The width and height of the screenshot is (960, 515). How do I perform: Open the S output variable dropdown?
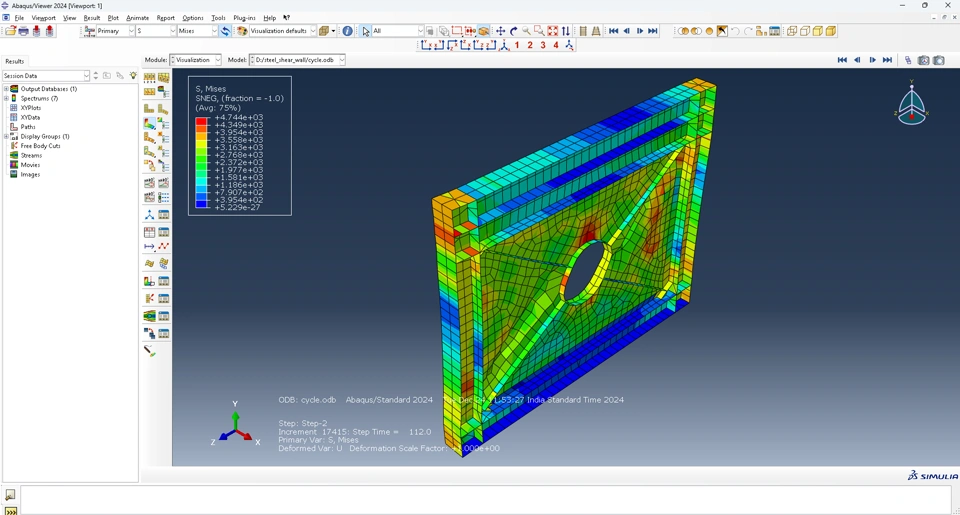(x=156, y=31)
